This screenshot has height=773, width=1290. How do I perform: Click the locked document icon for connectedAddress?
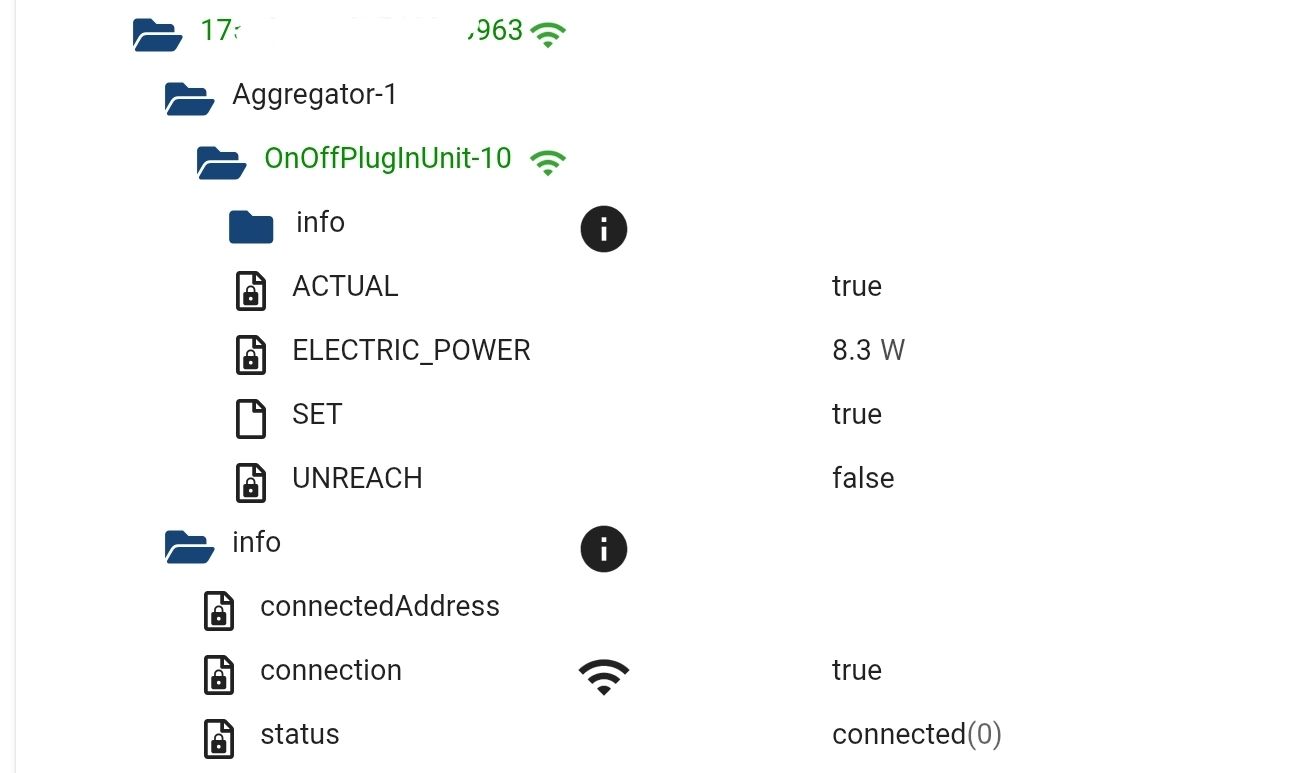(218, 610)
